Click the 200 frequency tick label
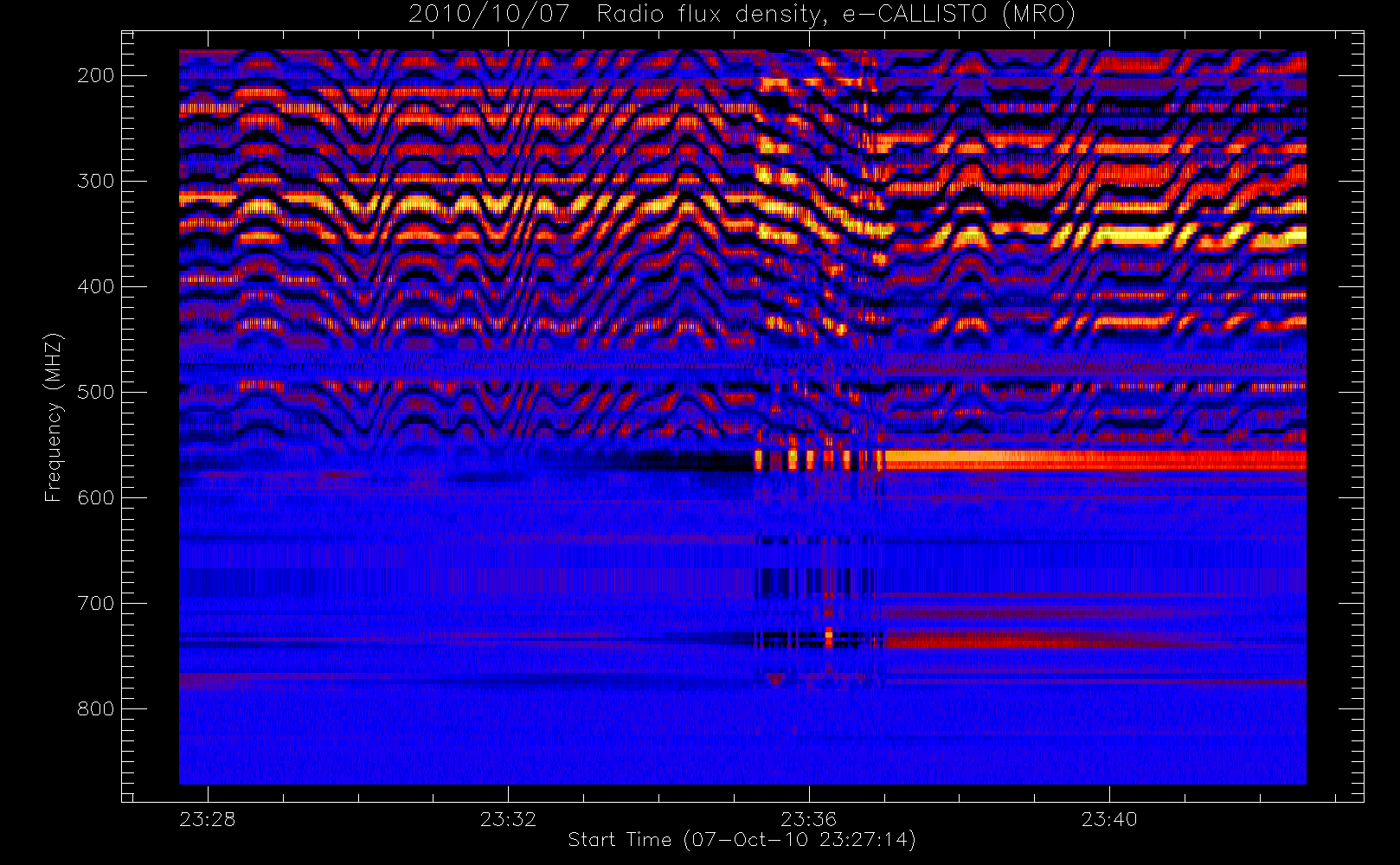Viewport: 1400px width, 865px height. click(x=96, y=75)
